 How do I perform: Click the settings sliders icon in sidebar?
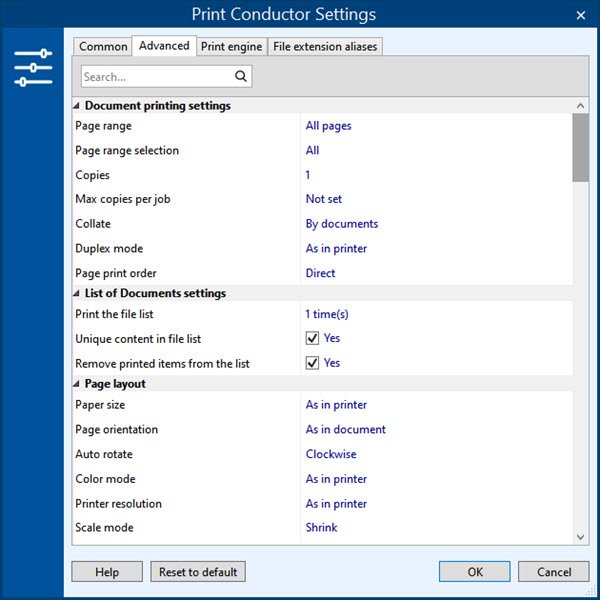33,68
